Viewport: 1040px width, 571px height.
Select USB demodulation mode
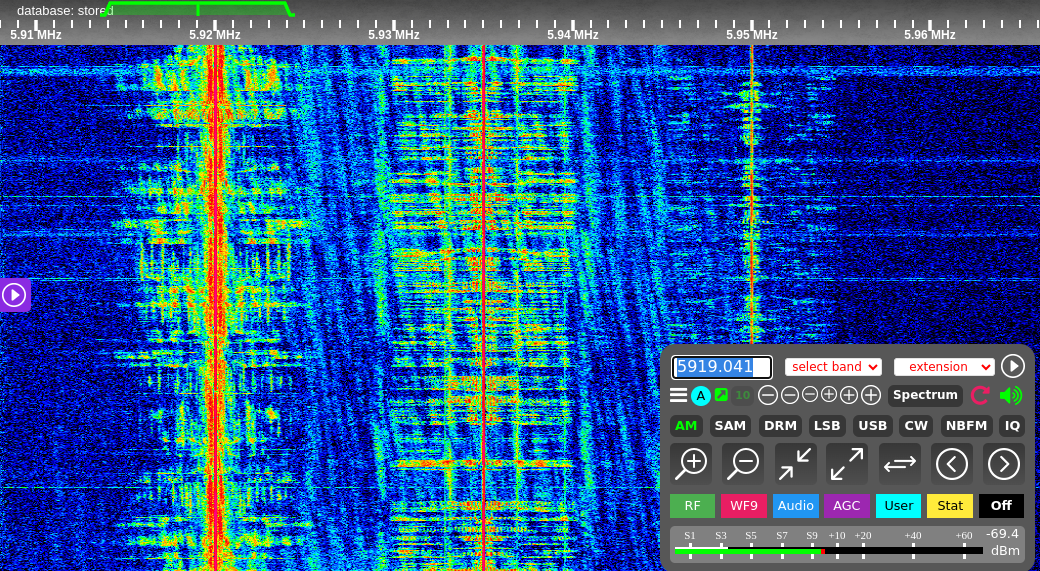(x=873, y=426)
